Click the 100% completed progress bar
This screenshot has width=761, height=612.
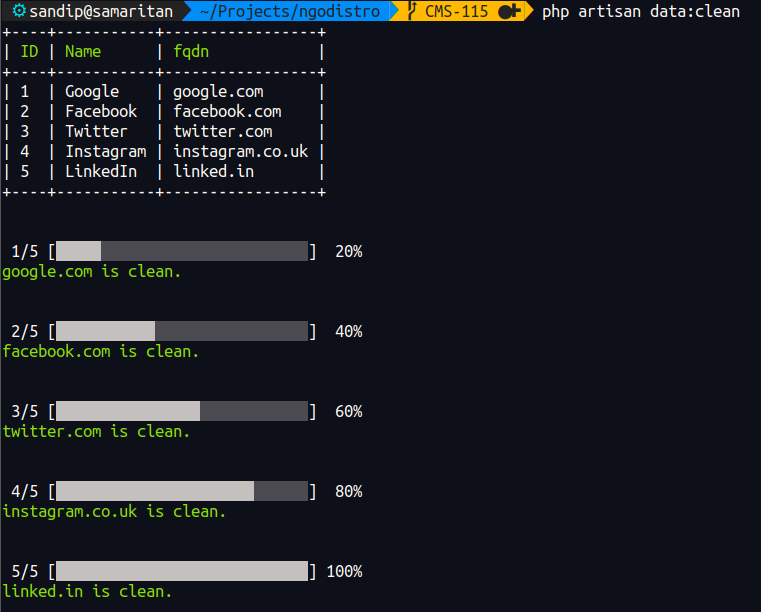182,571
